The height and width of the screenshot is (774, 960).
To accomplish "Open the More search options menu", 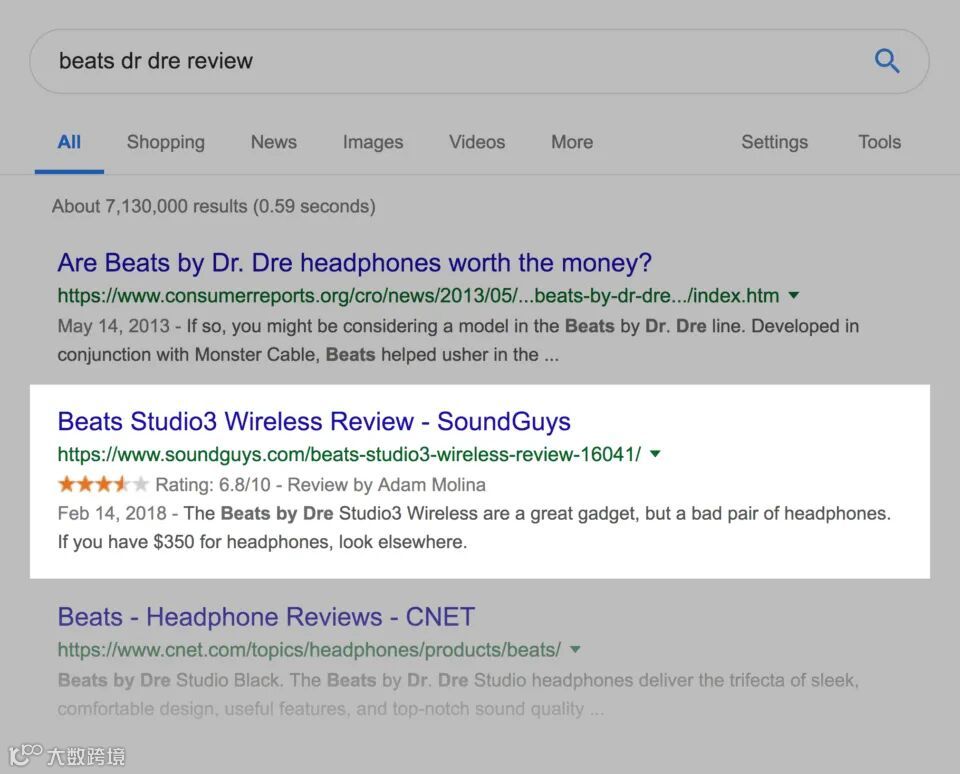I will tap(572, 142).
